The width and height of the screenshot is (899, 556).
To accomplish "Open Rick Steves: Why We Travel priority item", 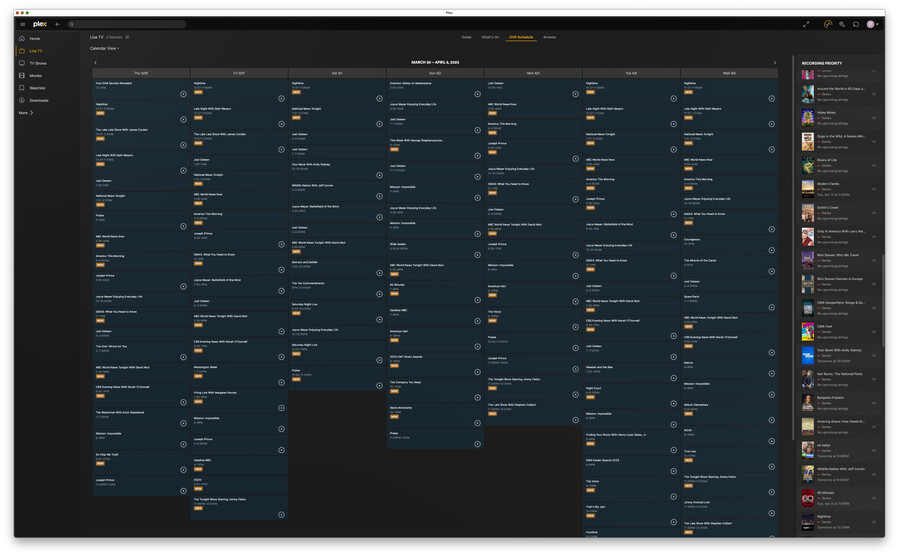I will [839, 260].
